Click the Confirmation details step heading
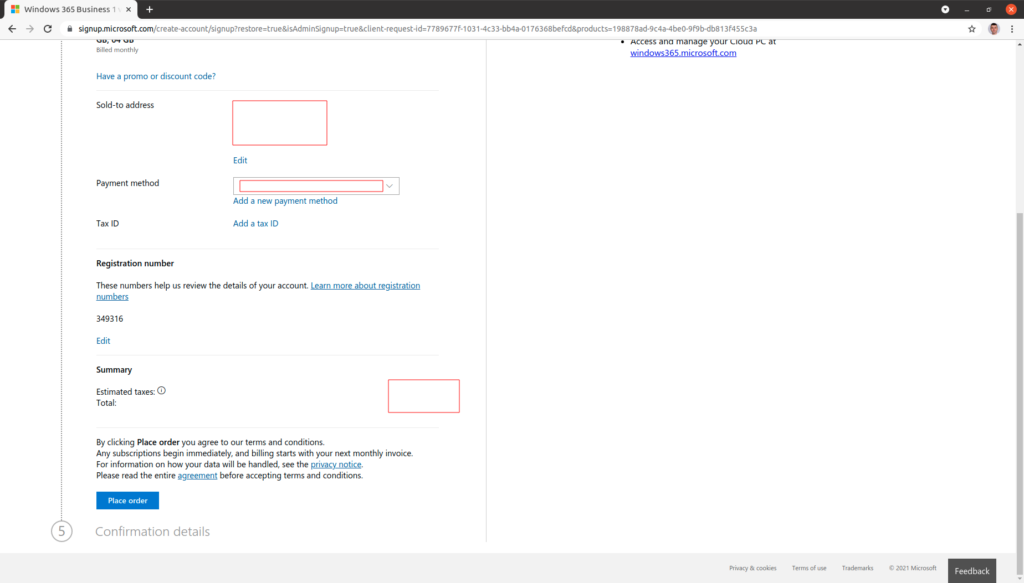This screenshot has width=1024, height=583. tap(152, 531)
